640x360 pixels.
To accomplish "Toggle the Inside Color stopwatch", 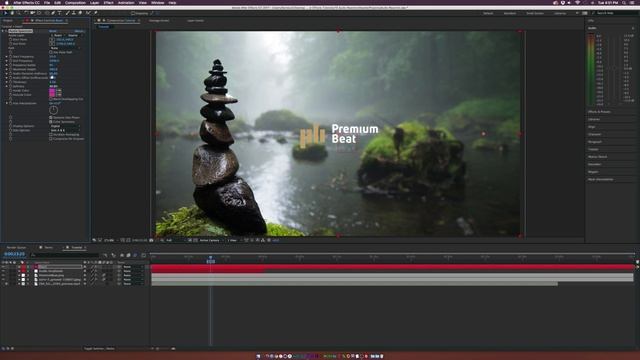I will [11, 91].
